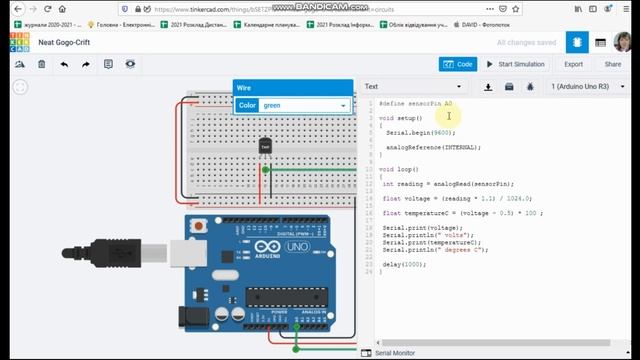Image resolution: width=640 pixels, height=360 pixels.
Task: Click the browser address bar
Action: click(302, 9)
